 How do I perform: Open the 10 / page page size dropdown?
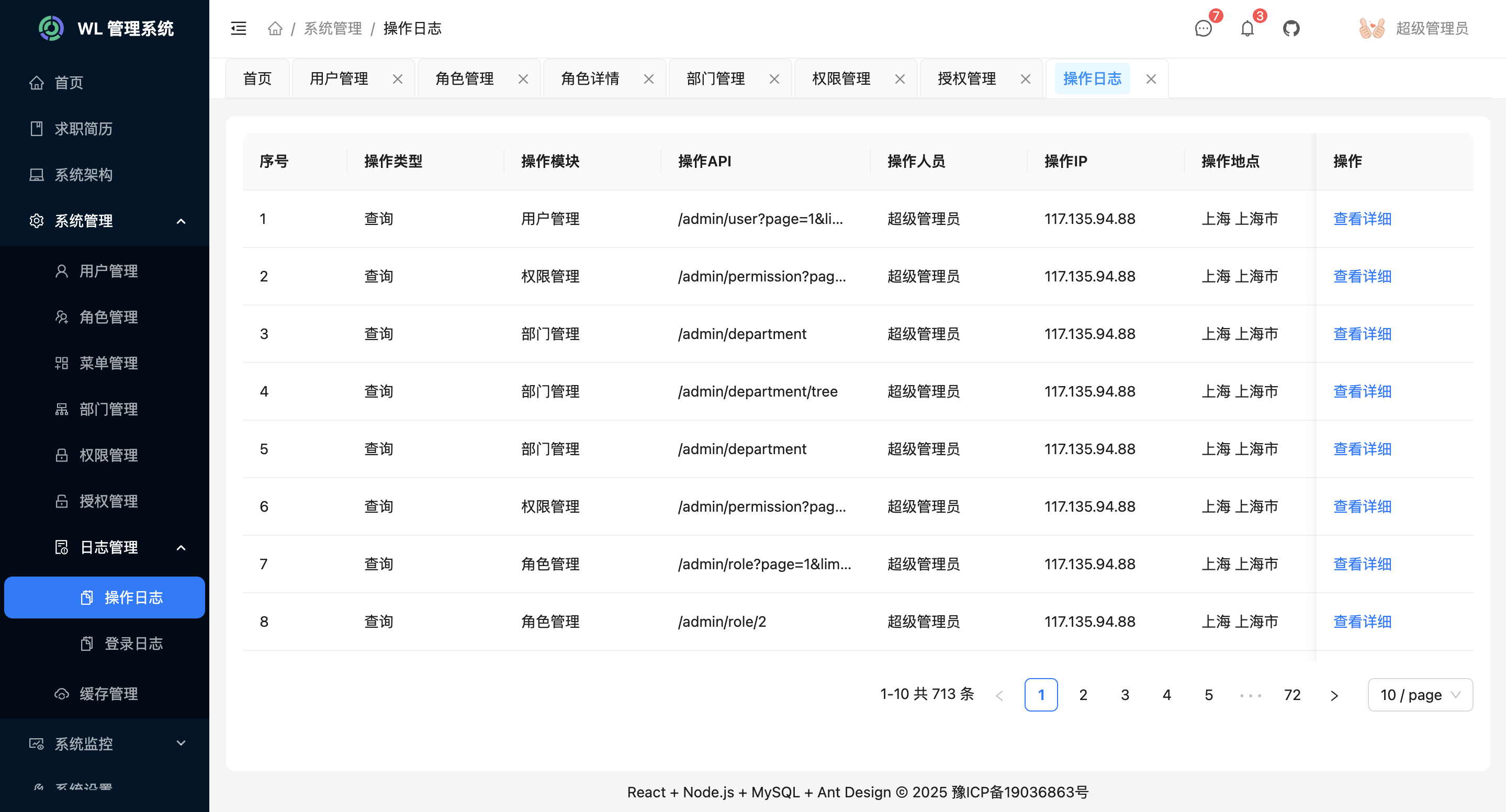(1420, 694)
